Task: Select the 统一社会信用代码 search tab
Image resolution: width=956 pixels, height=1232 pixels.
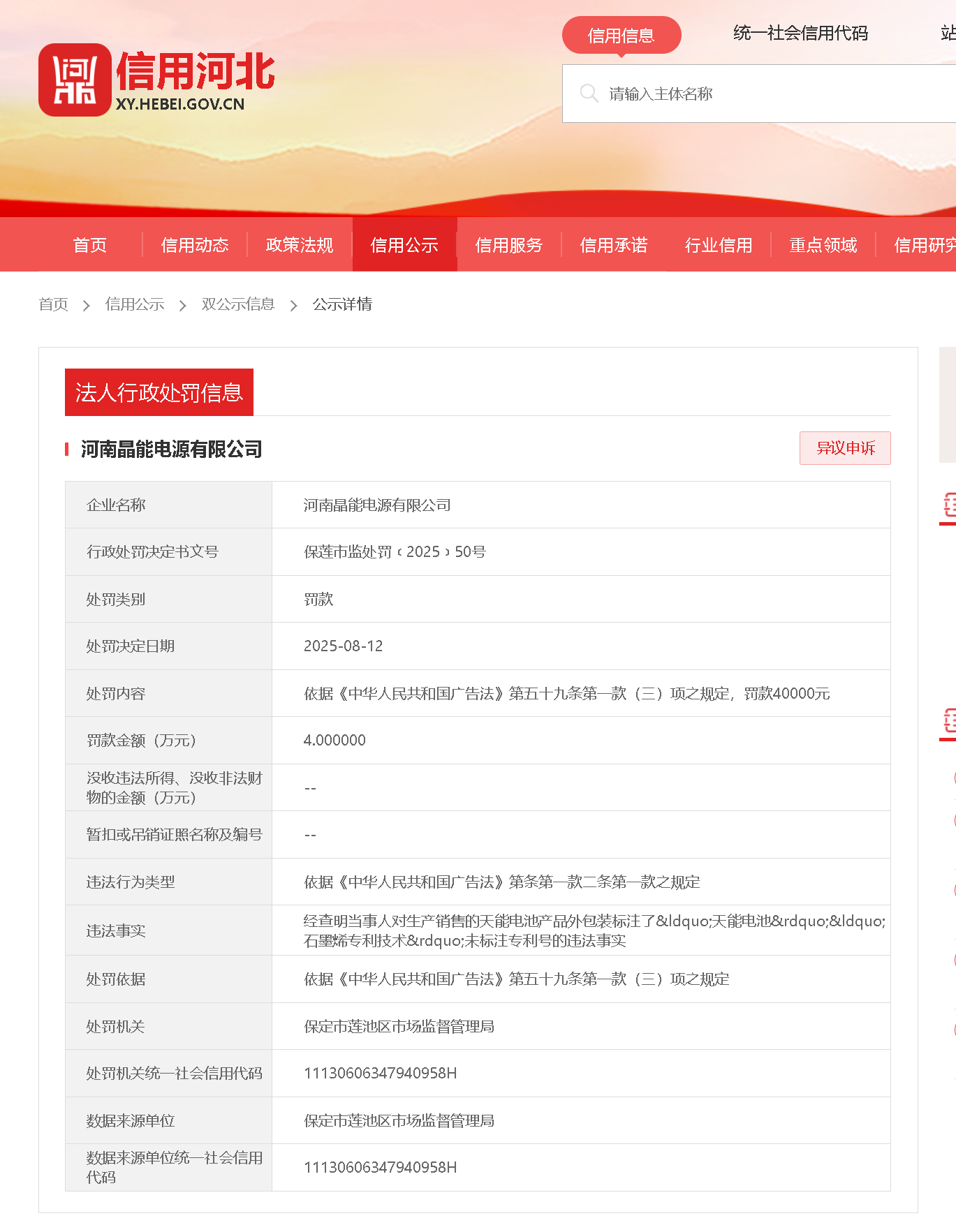Action: [800, 33]
